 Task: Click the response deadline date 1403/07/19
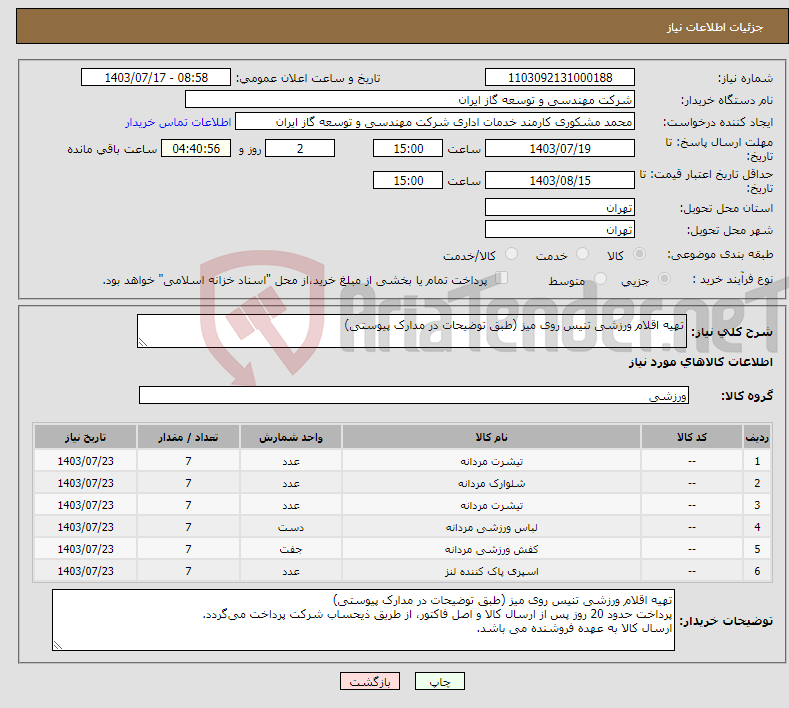[560, 148]
